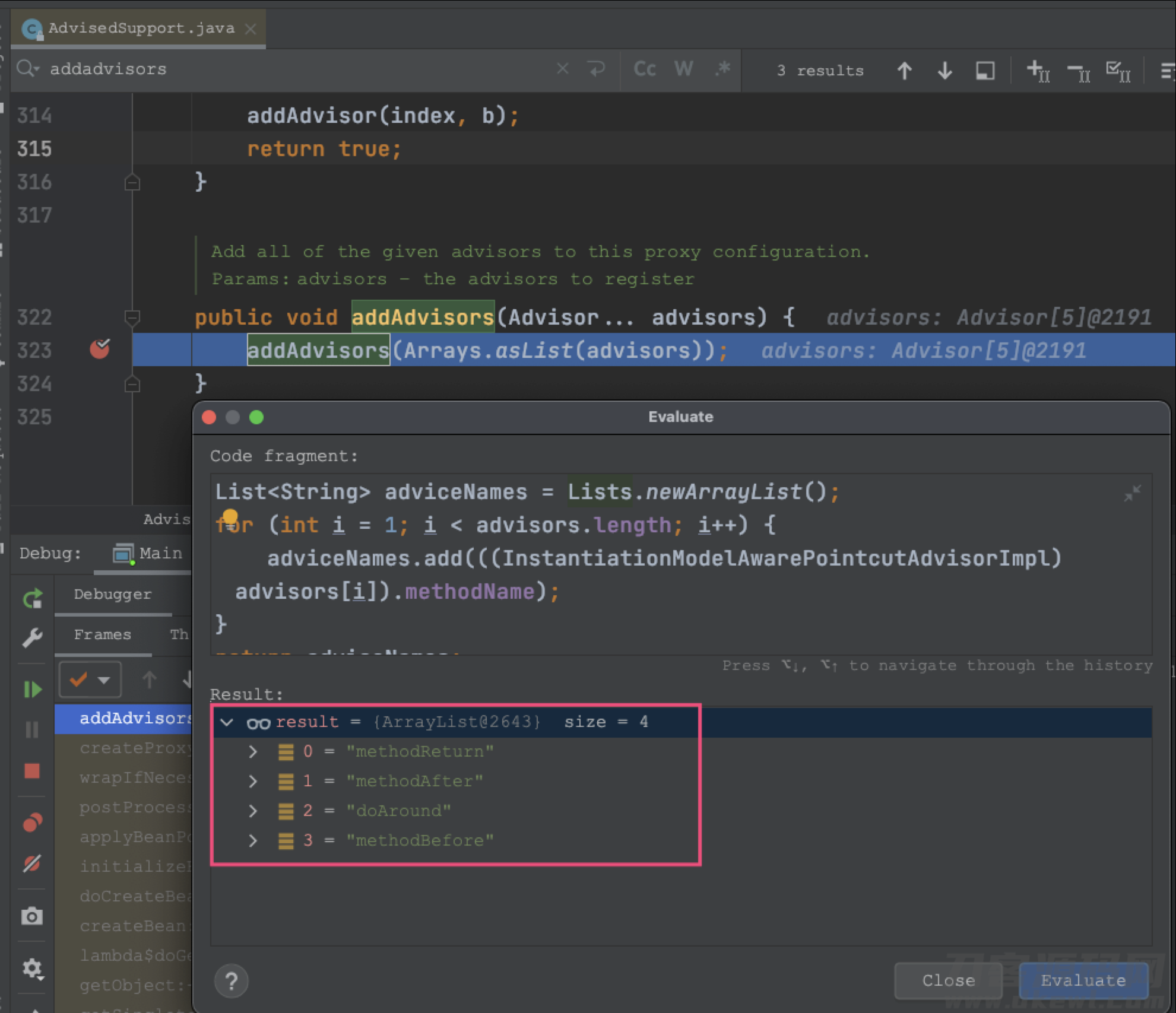Click the Mute Breakpoints icon
Image resolution: width=1176 pixels, height=1013 pixels.
[x=32, y=863]
